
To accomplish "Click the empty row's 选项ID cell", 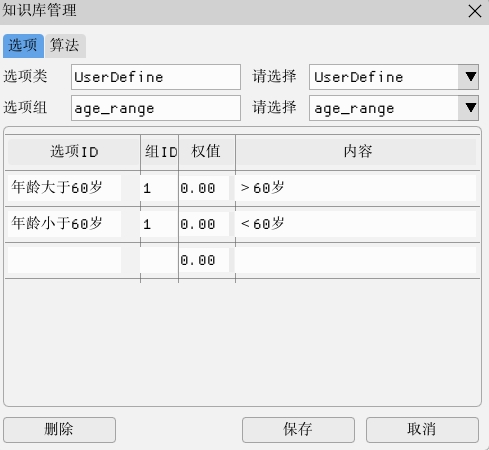I will pyautogui.click(x=64, y=260).
